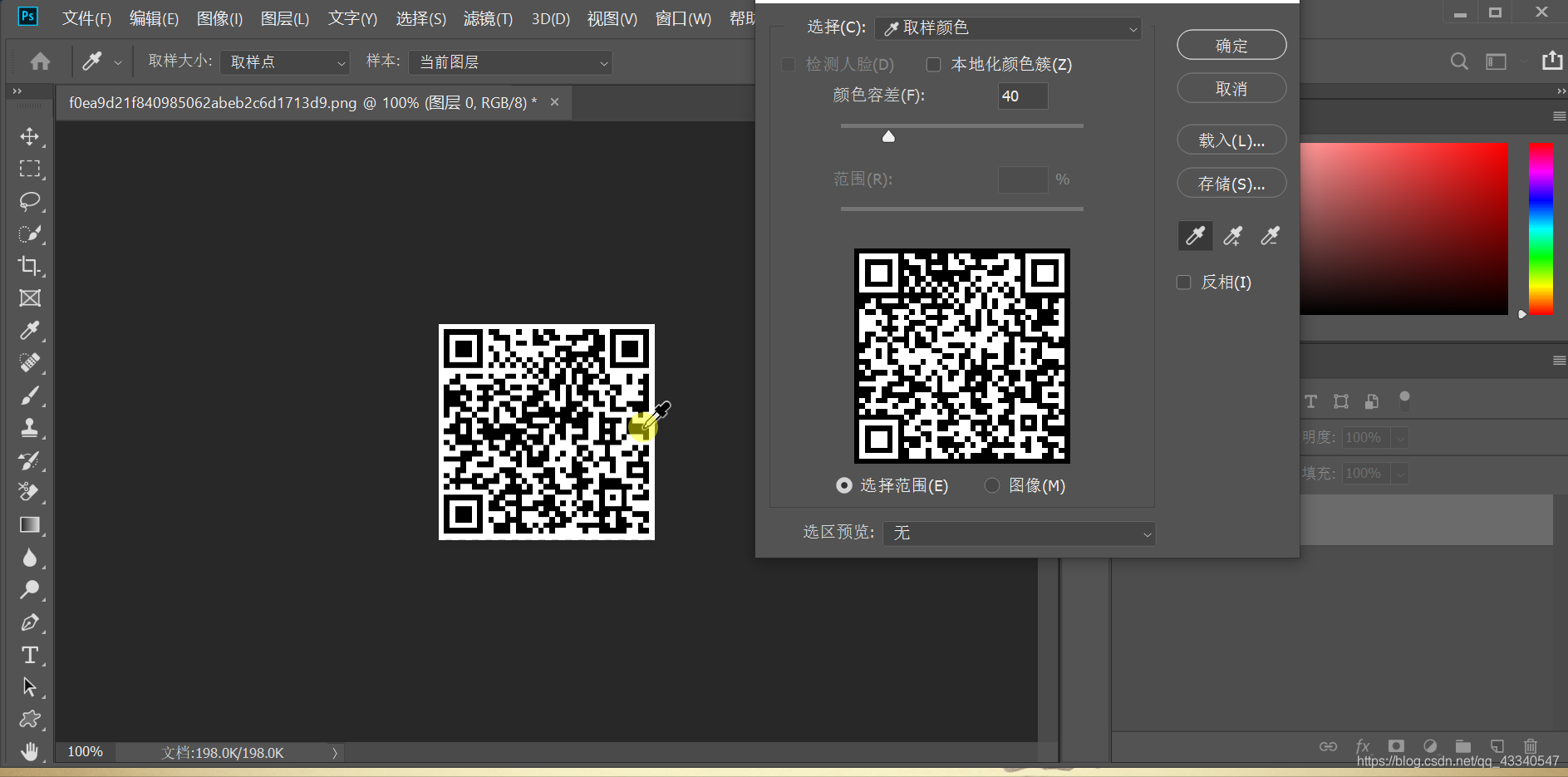Open the layers panel menu icon
The height and width of the screenshot is (777, 1568).
(x=1559, y=361)
